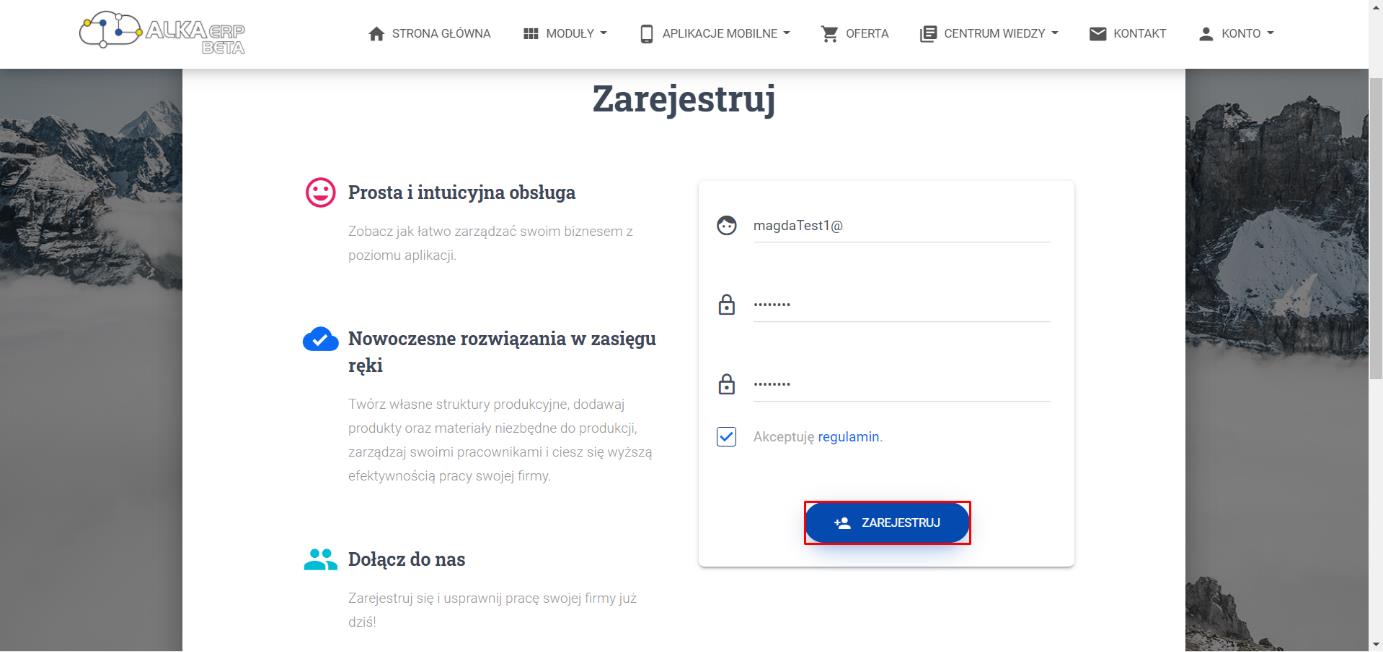Click the Zarejestruj submit button
Screen dimensions: 1383x652
click(x=887, y=523)
